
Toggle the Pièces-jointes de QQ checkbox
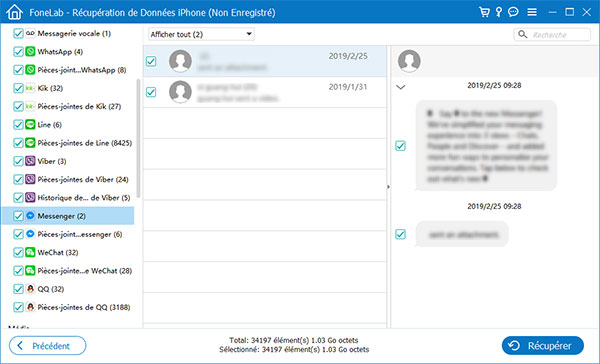click(18, 307)
